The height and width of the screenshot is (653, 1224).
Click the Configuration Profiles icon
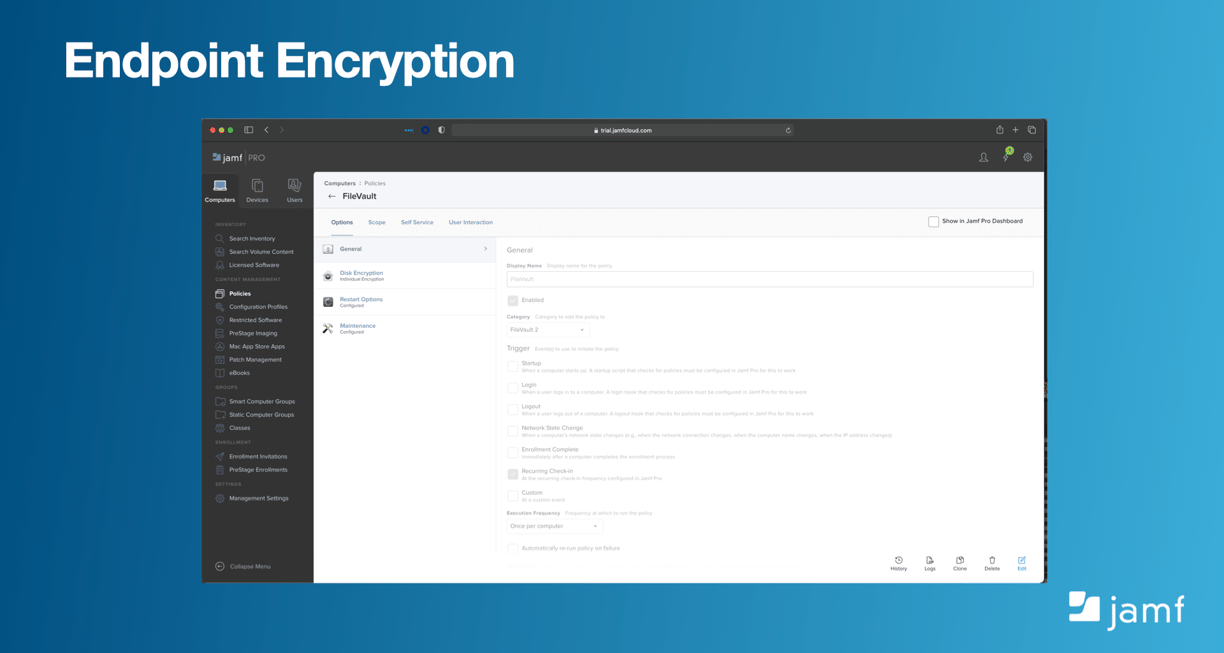tap(220, 307)
